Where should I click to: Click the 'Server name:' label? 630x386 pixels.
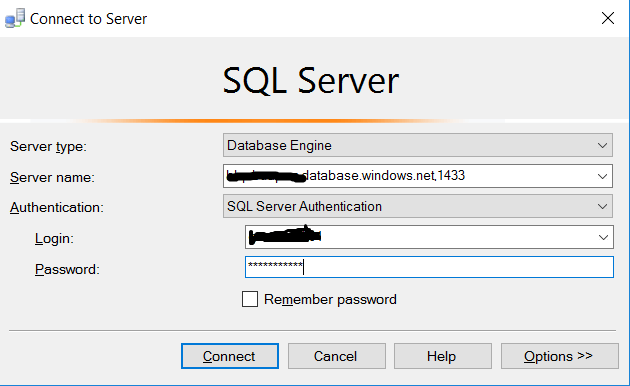click(52, 177)
